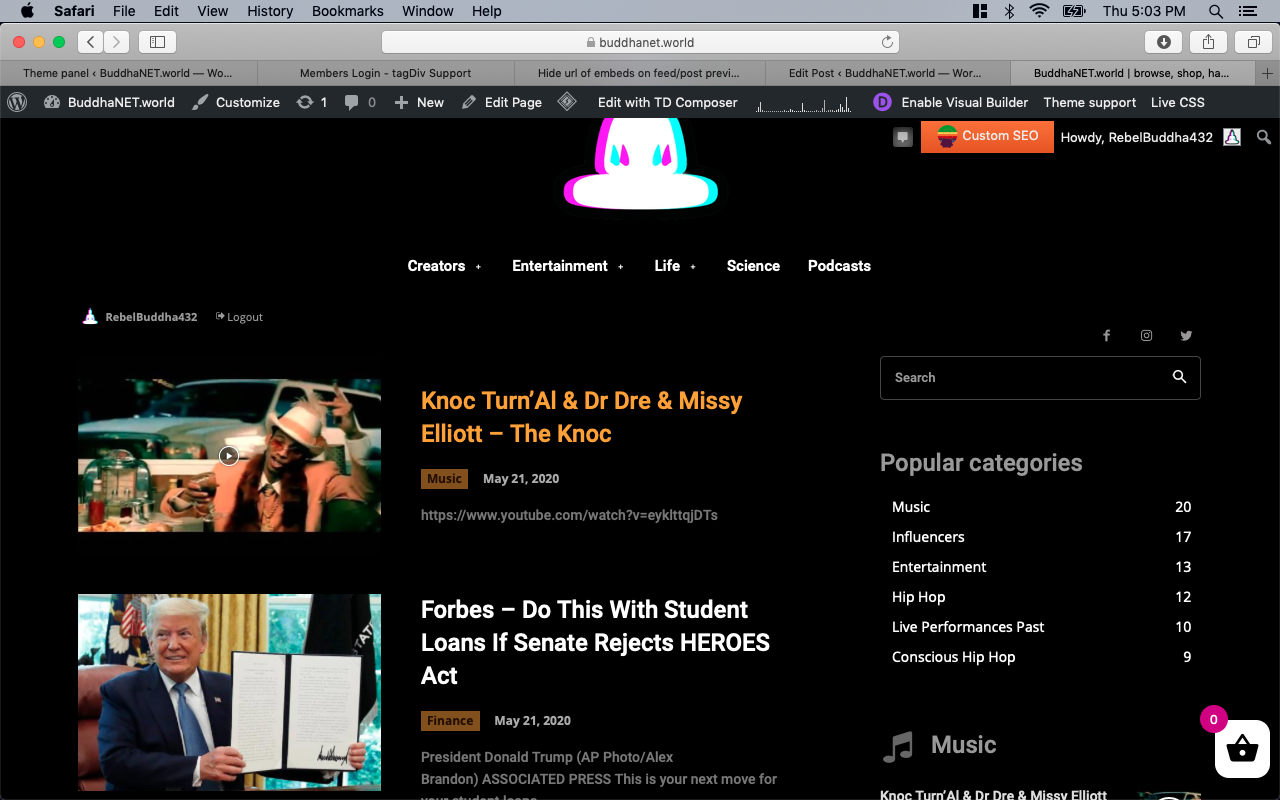Open the Safari Bookmarks menu
This screenshot has height=800, width=1280.
pos(347,11)
